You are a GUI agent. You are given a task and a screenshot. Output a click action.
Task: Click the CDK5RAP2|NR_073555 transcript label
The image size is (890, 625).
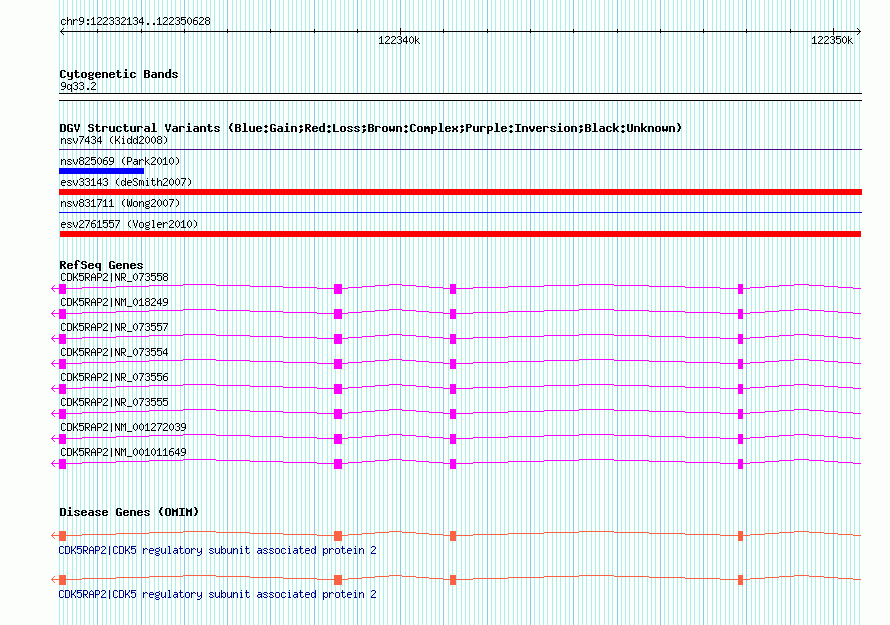click(x=114, y=402)
